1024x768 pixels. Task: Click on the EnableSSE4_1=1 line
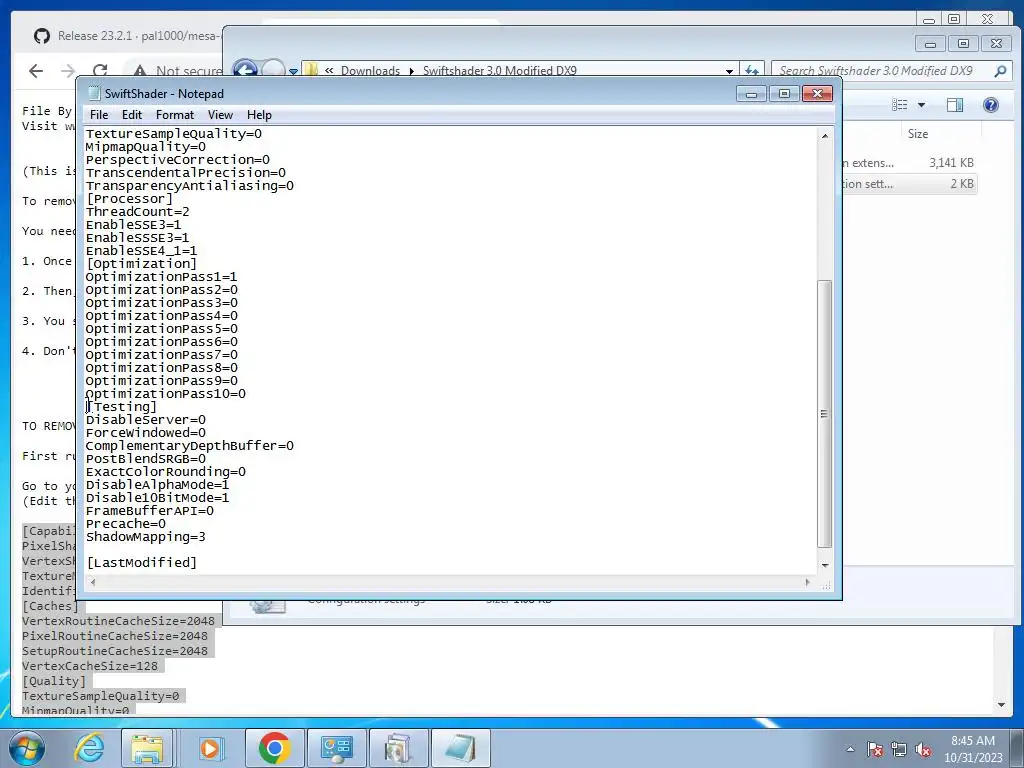tap(141, 251)
